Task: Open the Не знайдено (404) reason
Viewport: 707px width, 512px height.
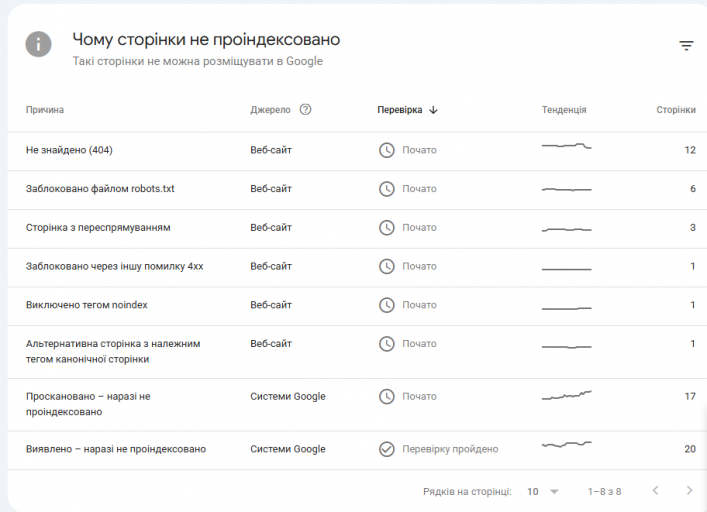Action: tap(69, 150)
